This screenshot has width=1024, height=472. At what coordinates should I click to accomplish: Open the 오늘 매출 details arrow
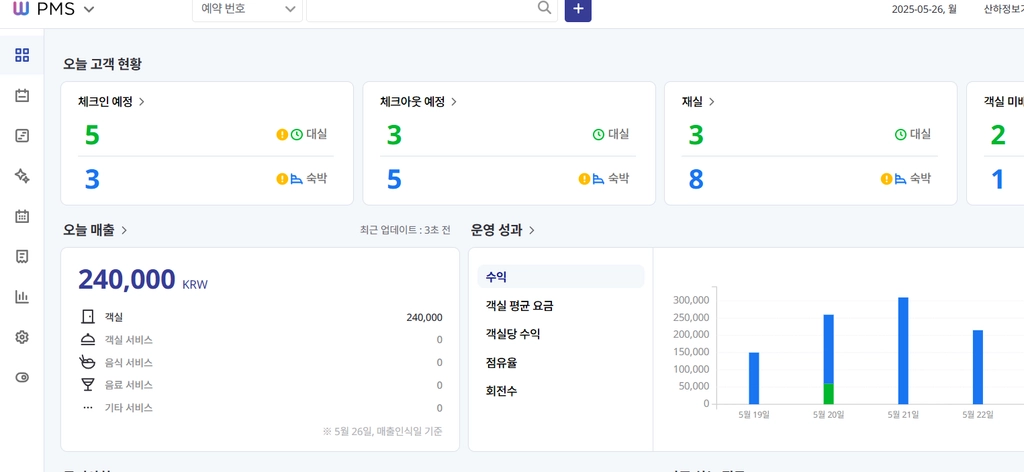(124, 230)
